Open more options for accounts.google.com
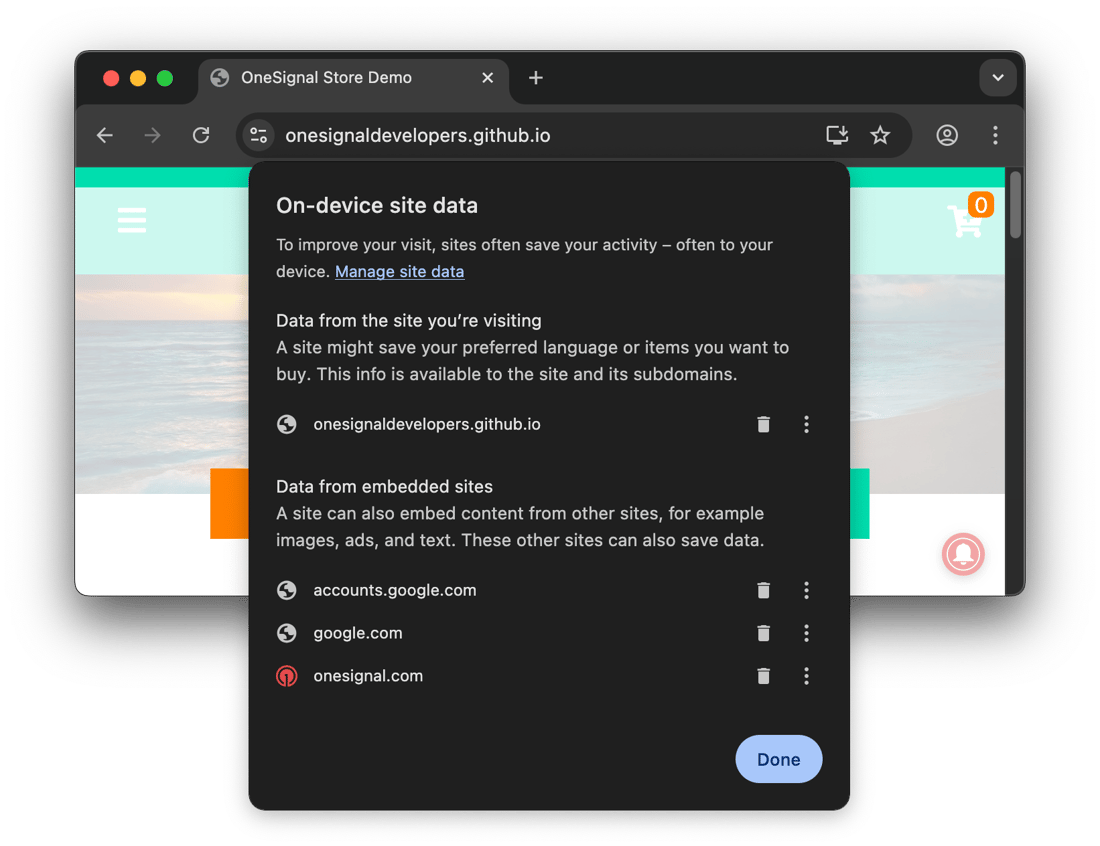1100x846 pixels. click(806, 591)
